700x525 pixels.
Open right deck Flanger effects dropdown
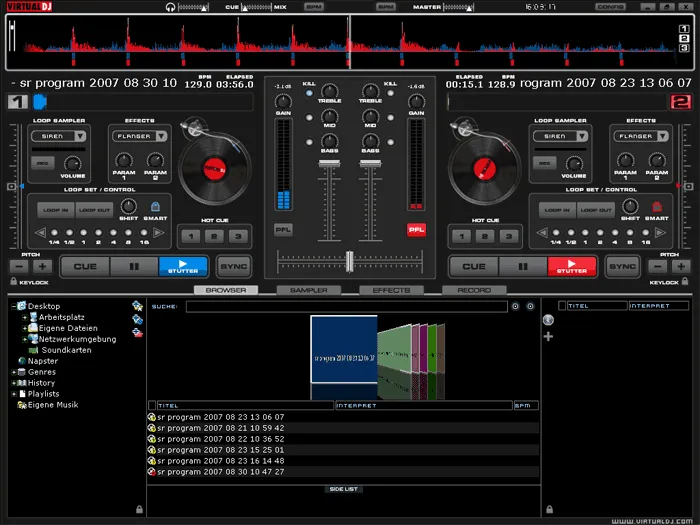point(663,136)
